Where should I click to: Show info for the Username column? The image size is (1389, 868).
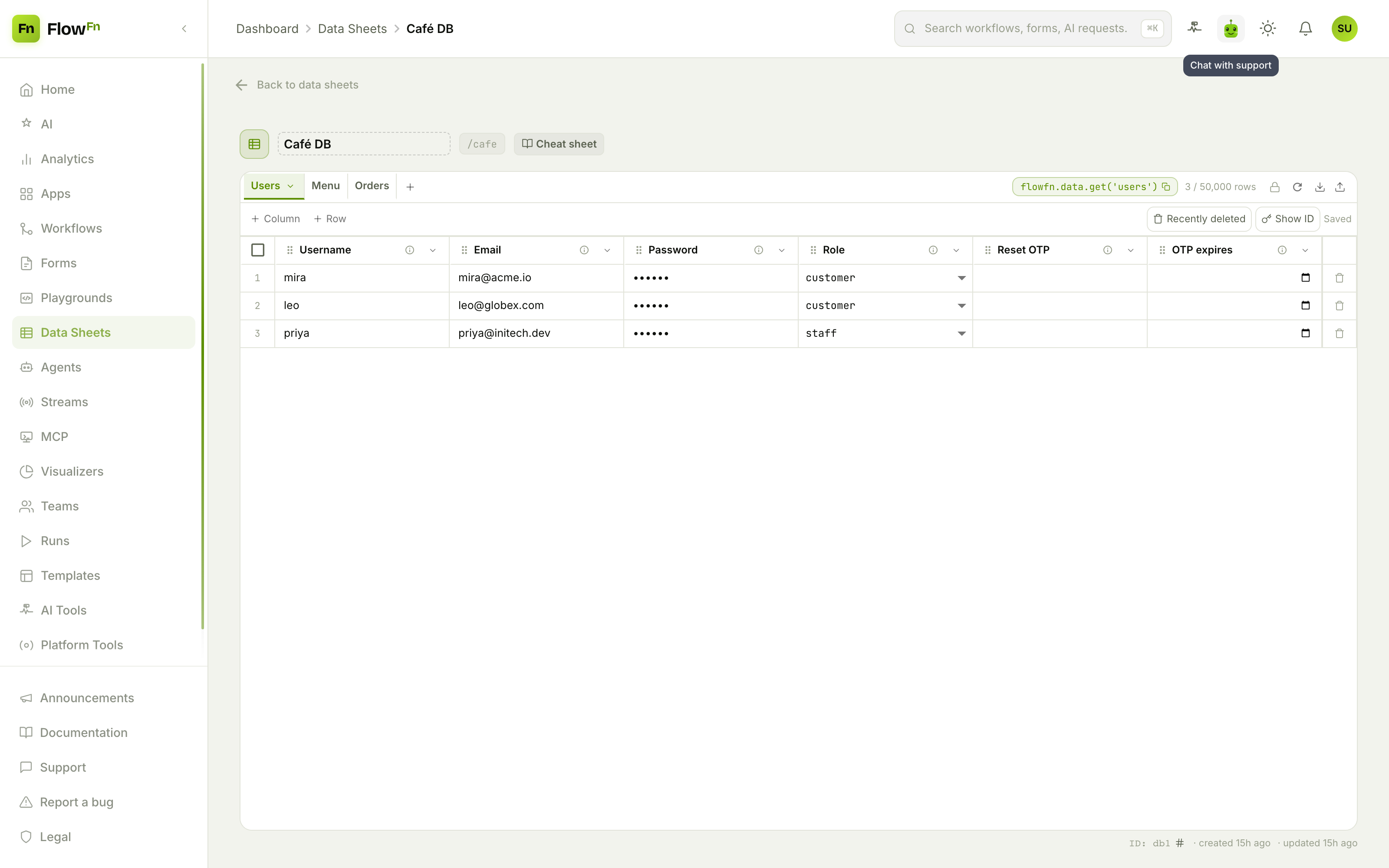pos(410,250)
